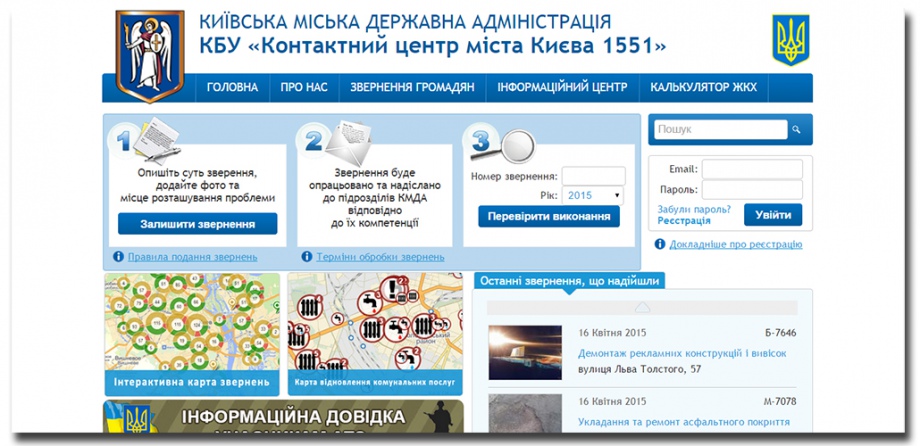Image resolution: width=920 pixels, height=446 pixels.
Task: Open Укладання та ремонт асфальтного покриття link
Action: pos(684,421)
